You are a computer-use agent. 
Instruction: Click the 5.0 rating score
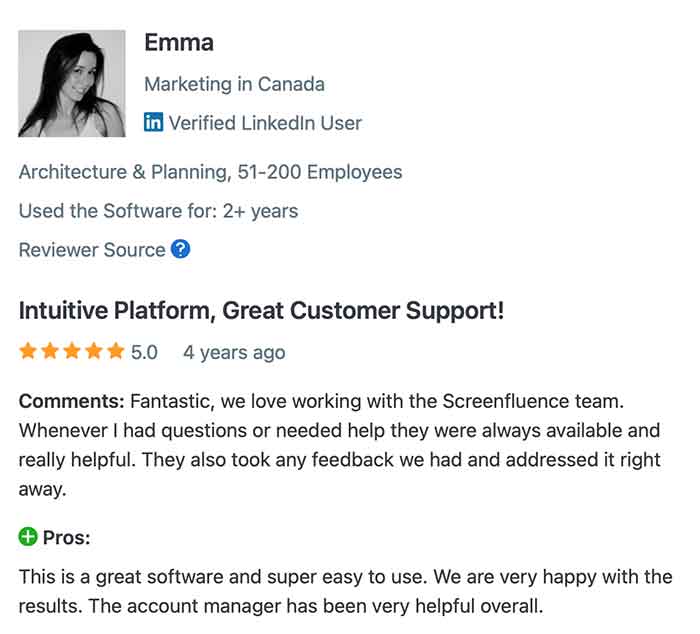145,352
